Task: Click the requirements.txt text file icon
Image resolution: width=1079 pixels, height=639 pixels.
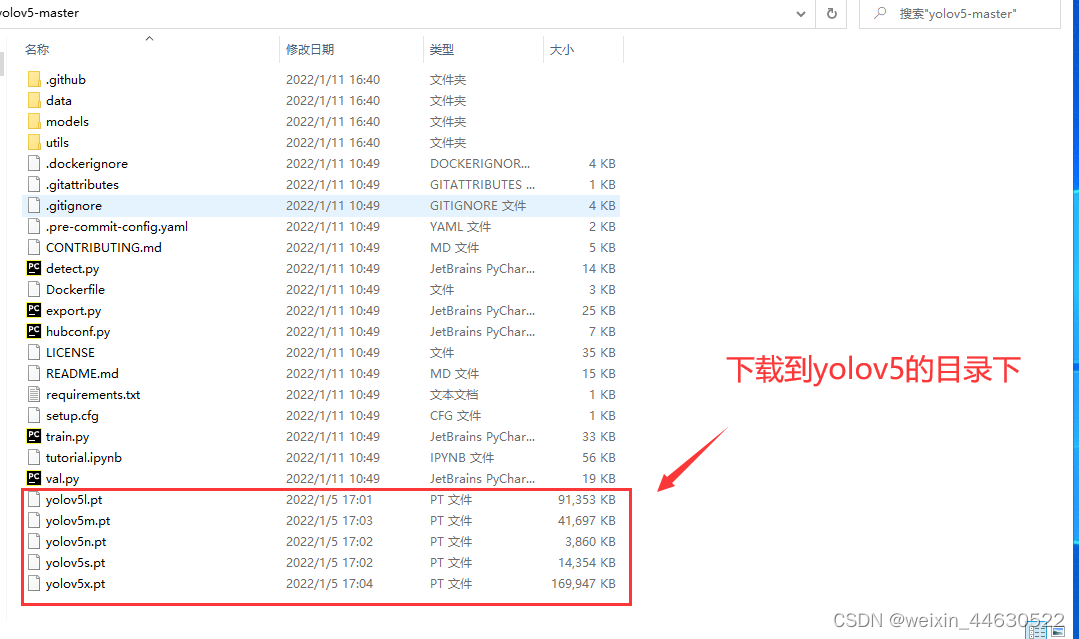Action: click(34, 394)
